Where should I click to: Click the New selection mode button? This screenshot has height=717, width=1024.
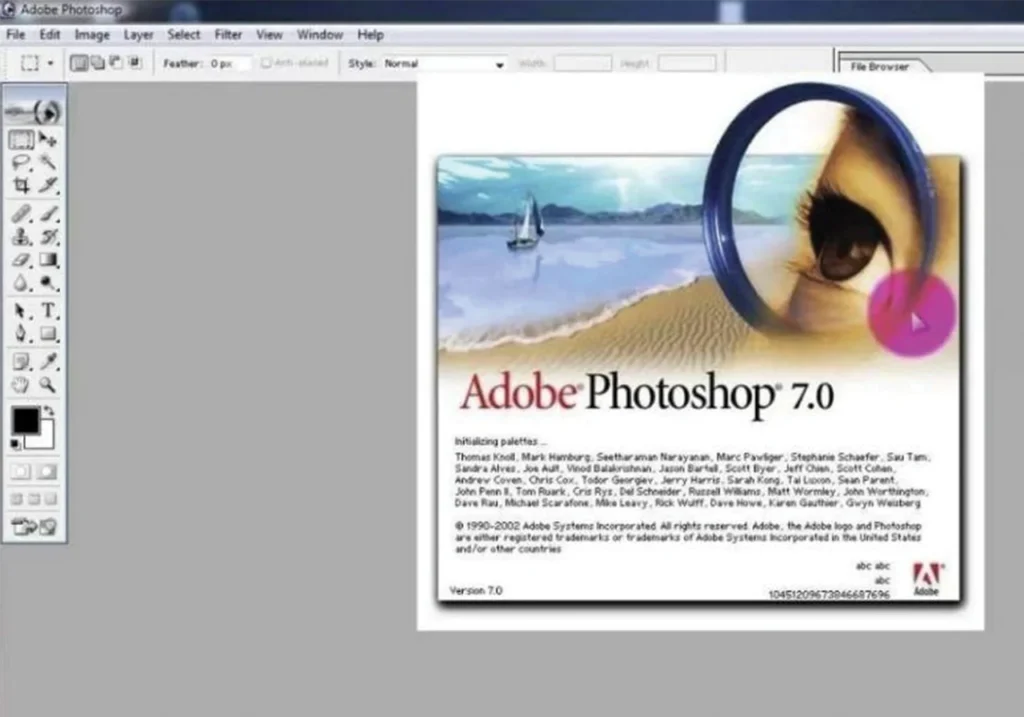[x=79, y=63]
